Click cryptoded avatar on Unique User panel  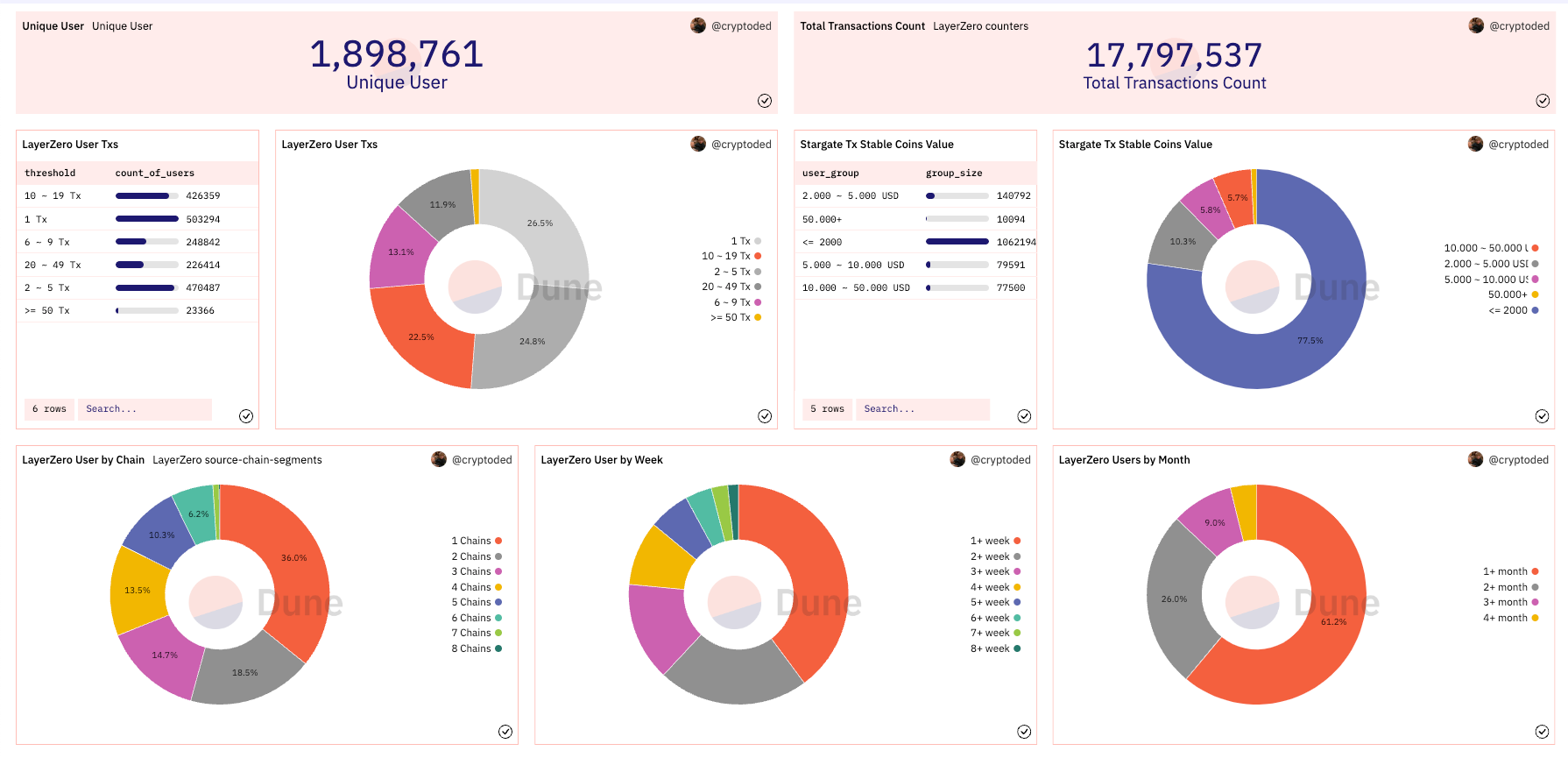698,25
